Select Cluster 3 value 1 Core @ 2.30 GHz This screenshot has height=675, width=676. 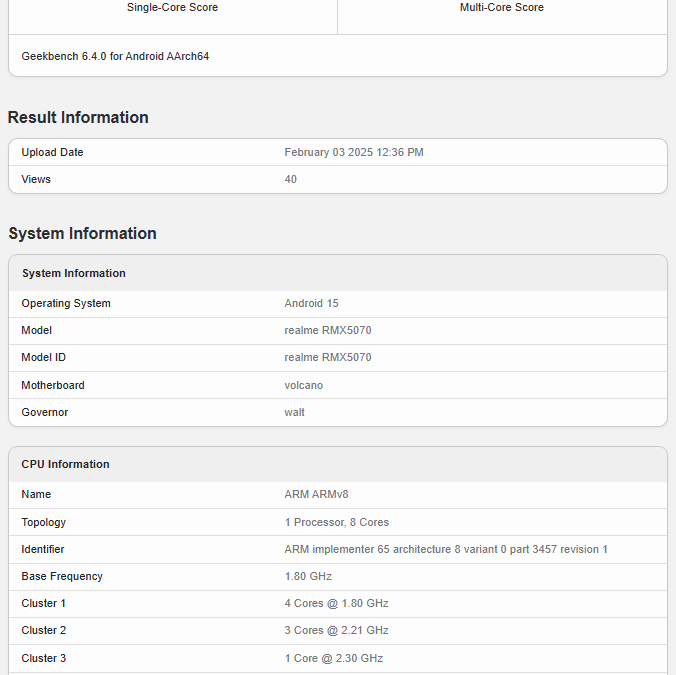point(333,658)
